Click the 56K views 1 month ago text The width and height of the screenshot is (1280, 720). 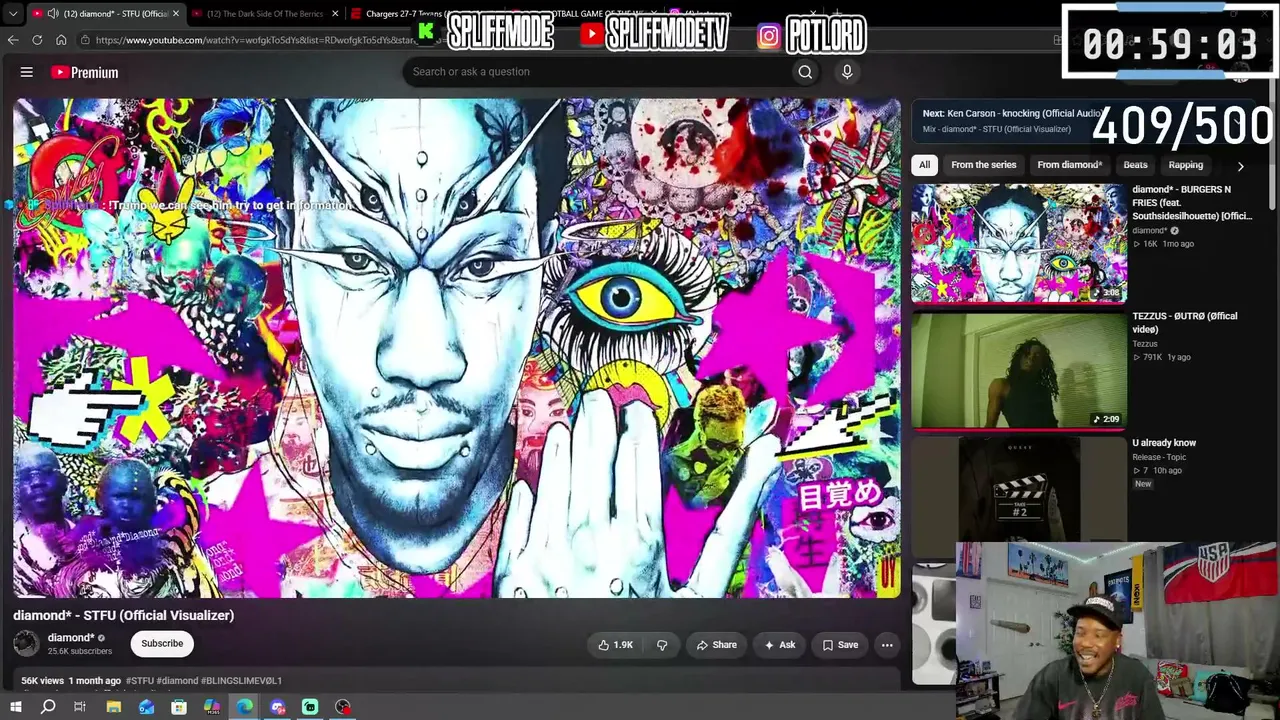pyautogui.click(x=71, y=681)
